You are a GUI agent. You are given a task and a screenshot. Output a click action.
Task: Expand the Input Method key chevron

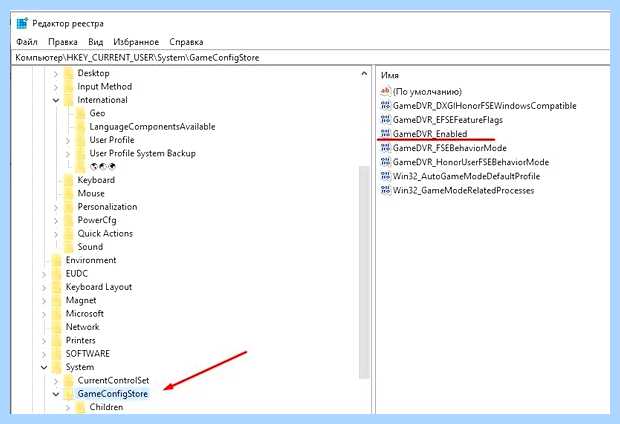pyautogui.click(x=56, y=87)
